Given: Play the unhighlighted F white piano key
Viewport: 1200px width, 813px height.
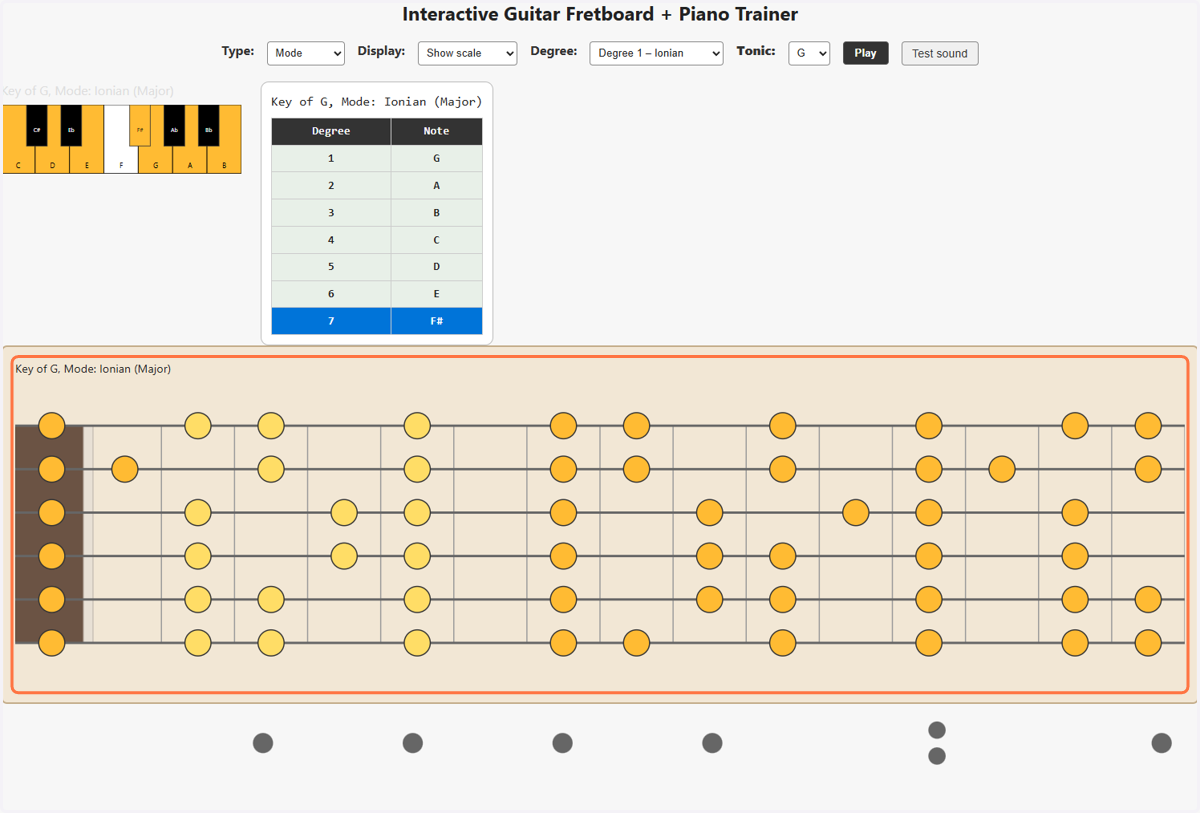Looking at the screenshot, I should [x=121, y=160].
